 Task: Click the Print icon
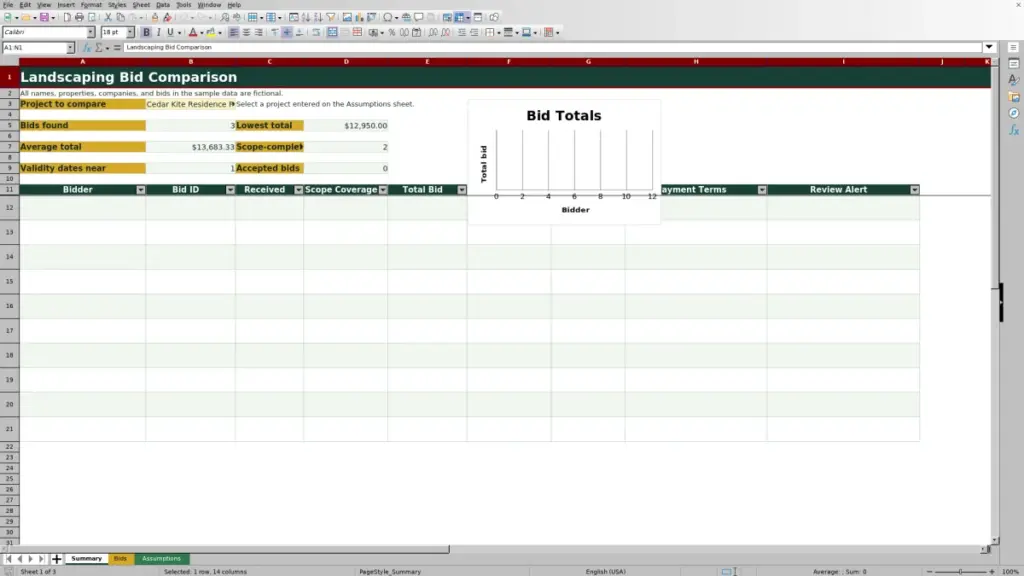pos(79,17)
